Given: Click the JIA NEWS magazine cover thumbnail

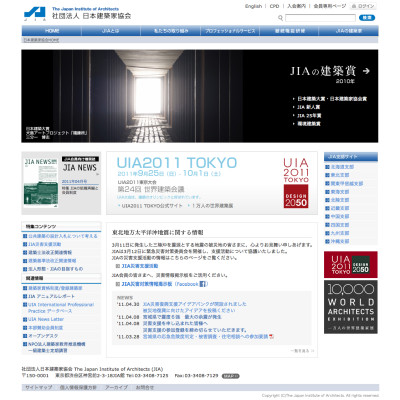Looking at the screenshot, I should click(x=41, y=183).
